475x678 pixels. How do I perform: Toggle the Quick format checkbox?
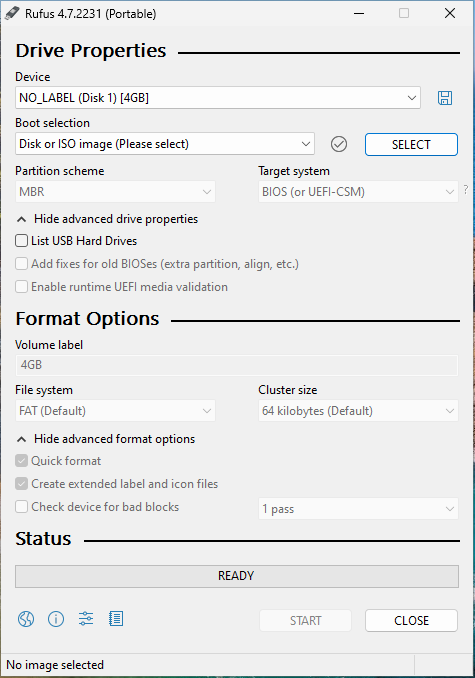tap(22, 461)
